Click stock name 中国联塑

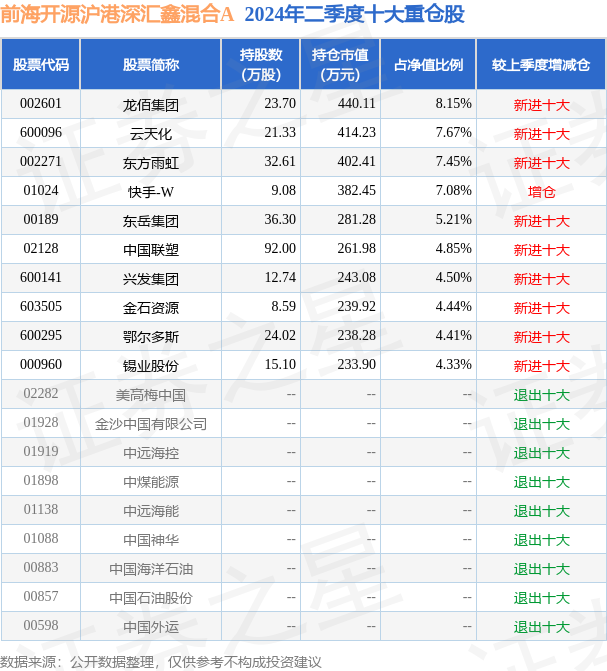tap(151, 250)
